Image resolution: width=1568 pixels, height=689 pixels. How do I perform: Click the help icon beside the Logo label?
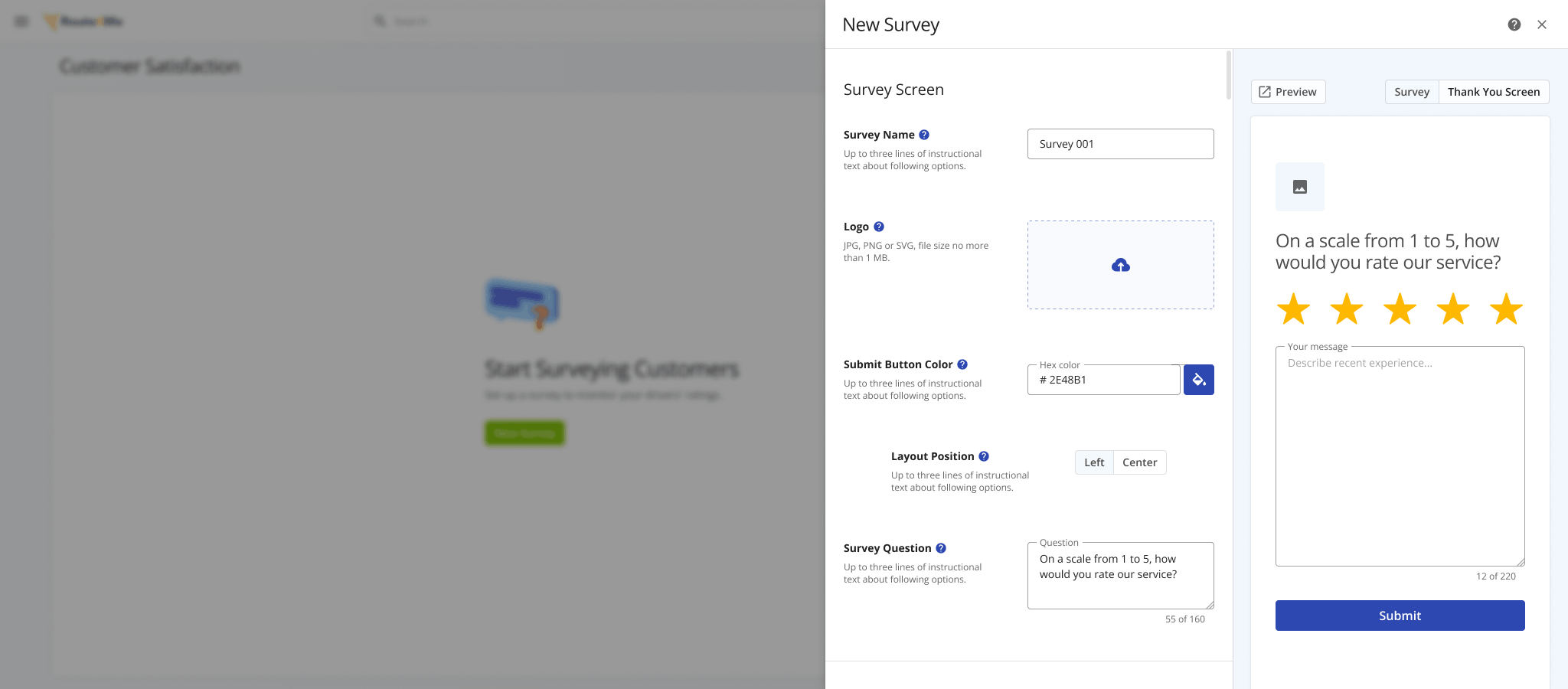point(879,227)
